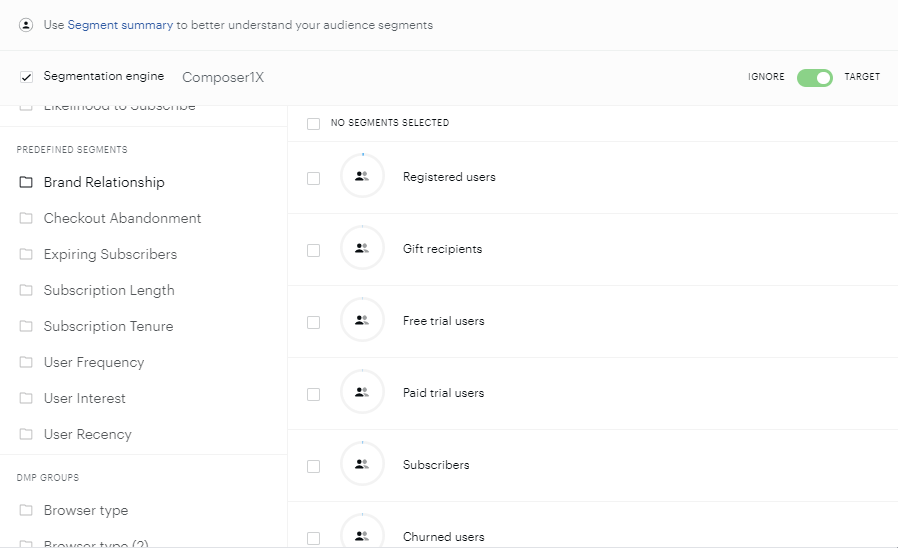Check the Paid trial users checkbox
This screenshot has width=898, height=548.
pyautogui.click(x=313, y=395)
